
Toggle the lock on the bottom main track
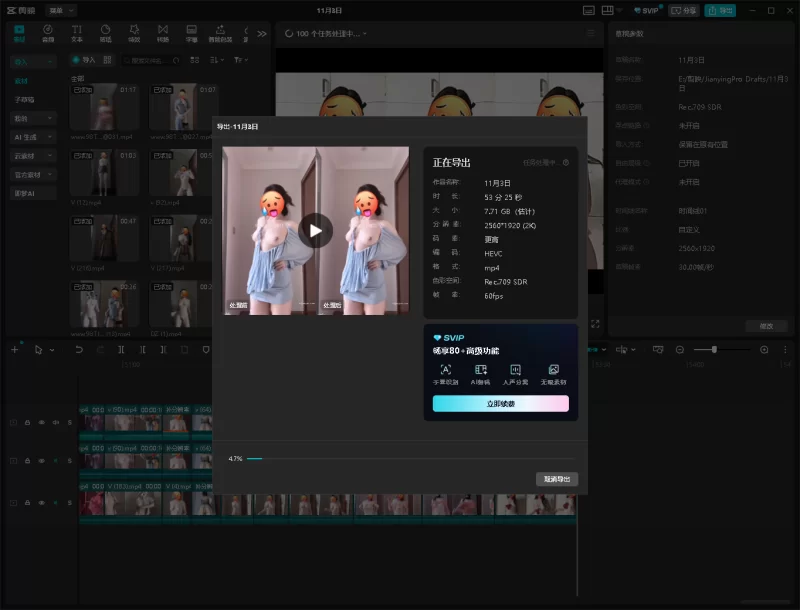tap(27, 503)
